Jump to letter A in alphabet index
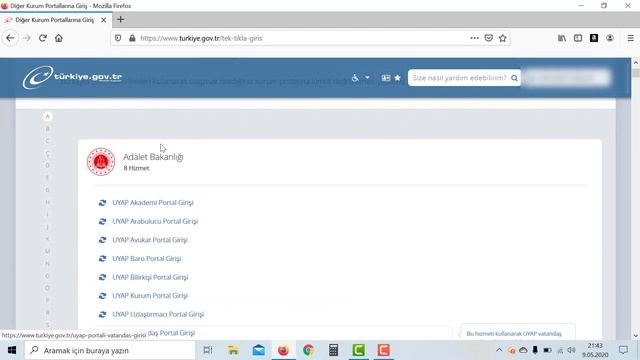 [47, 116]
